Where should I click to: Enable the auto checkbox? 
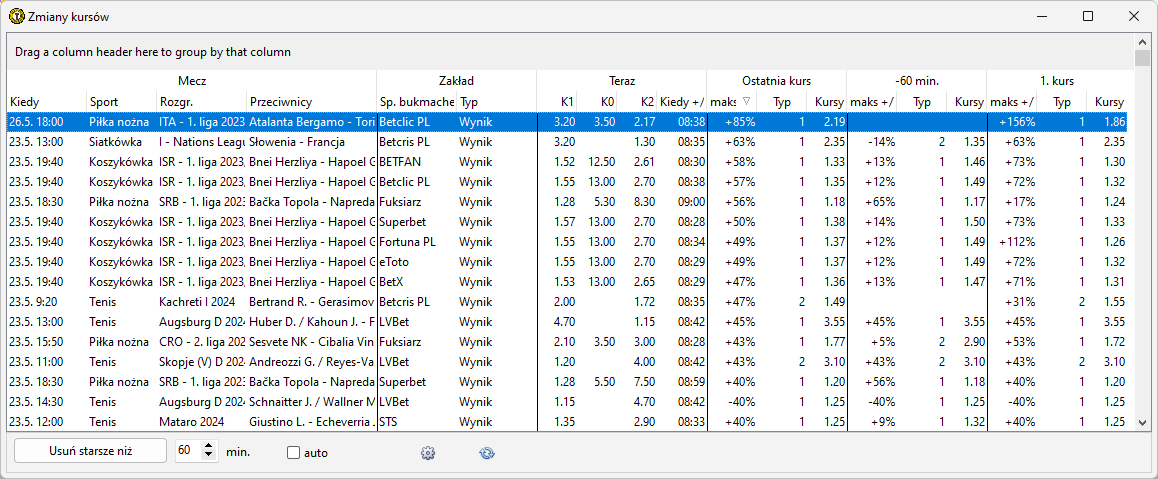[x=293, y=453]
